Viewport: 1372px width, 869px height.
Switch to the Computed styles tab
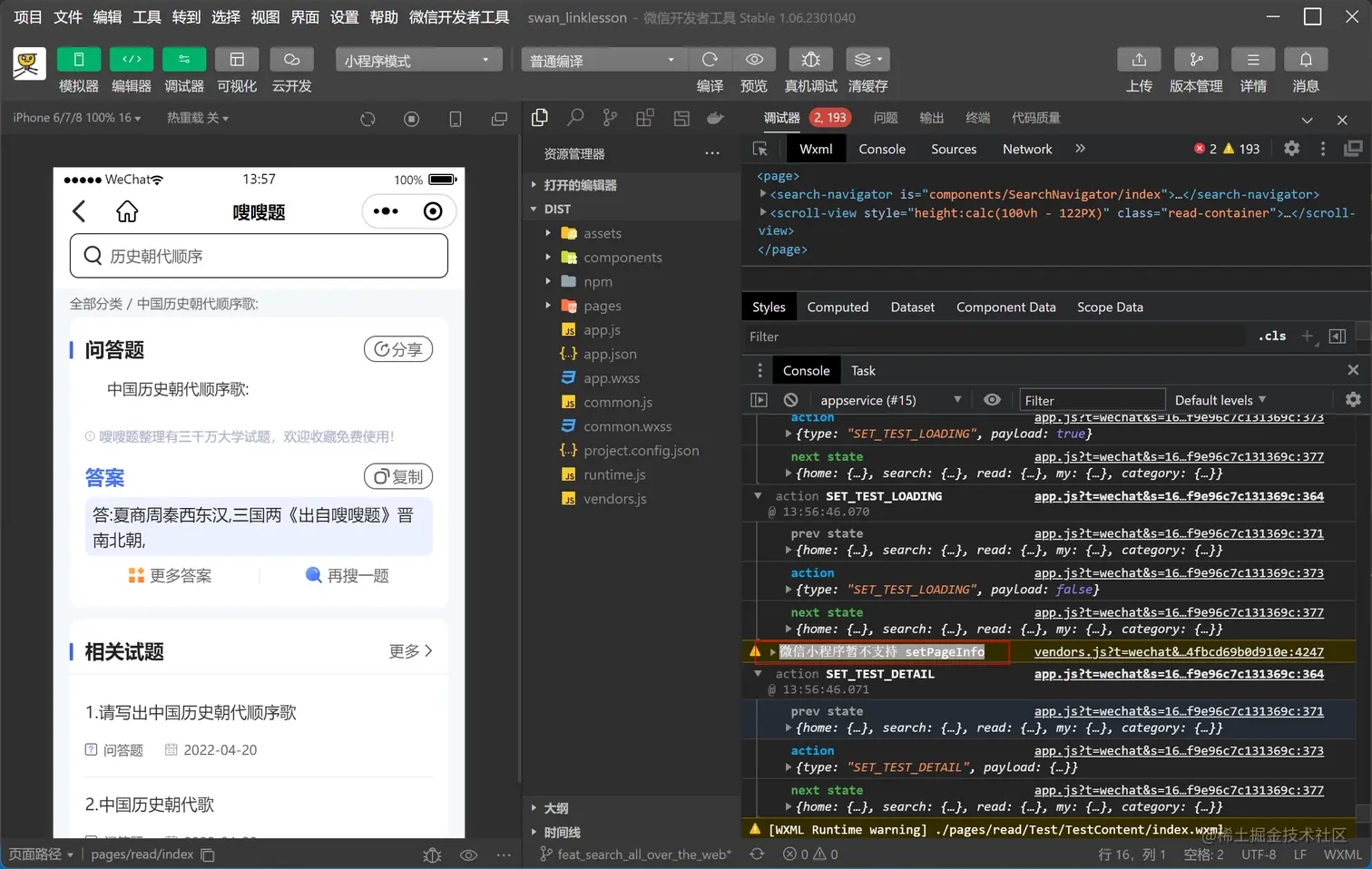click(x=838, y=308)
